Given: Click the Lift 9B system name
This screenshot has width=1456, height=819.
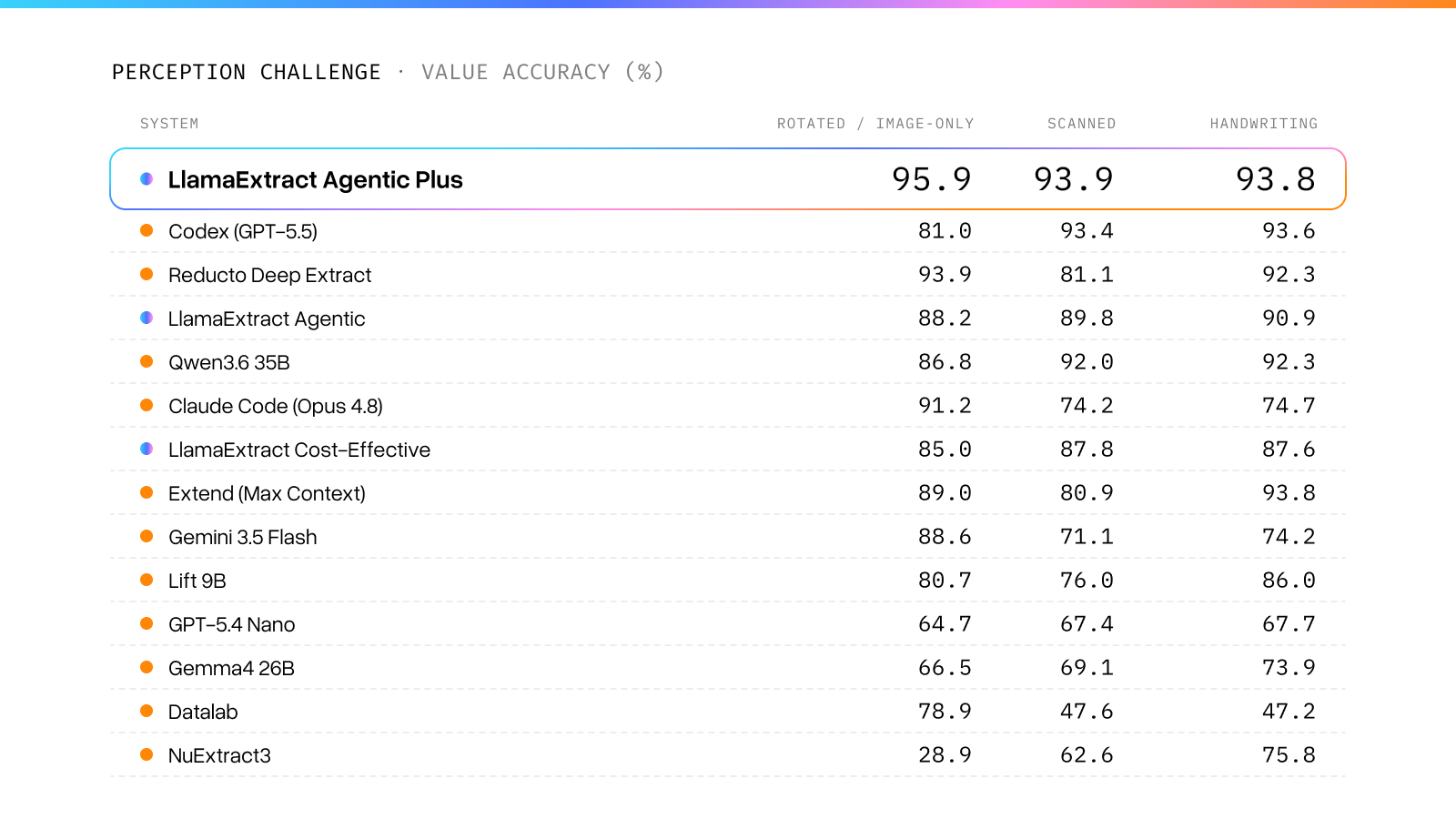Looking at the screenshot, I should pos(197,581).
